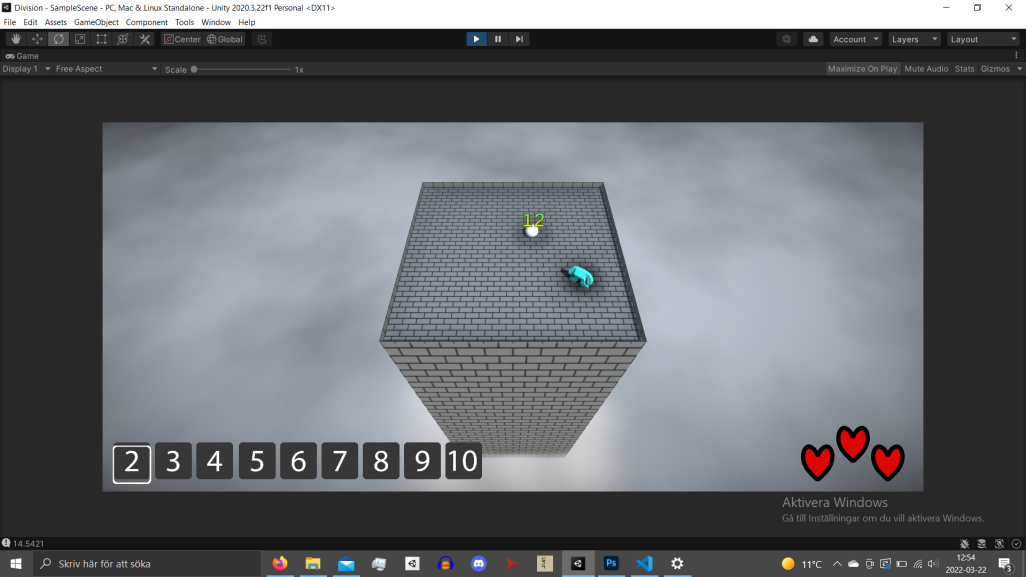Viewport: 1026px width, 577px height.
Task: Click the white ball labeled 12
Action: (532, 230)
